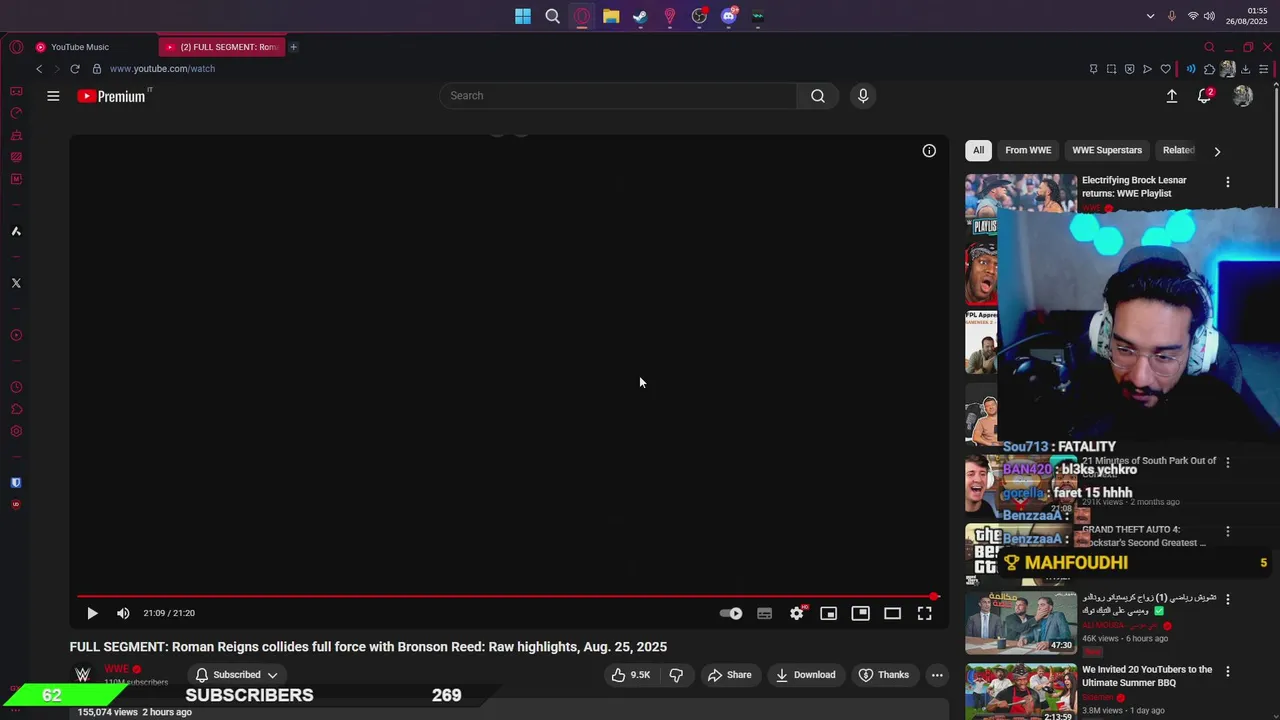
Task: Open options for the 47:30 Arabic video
Action: (1228, 599)
